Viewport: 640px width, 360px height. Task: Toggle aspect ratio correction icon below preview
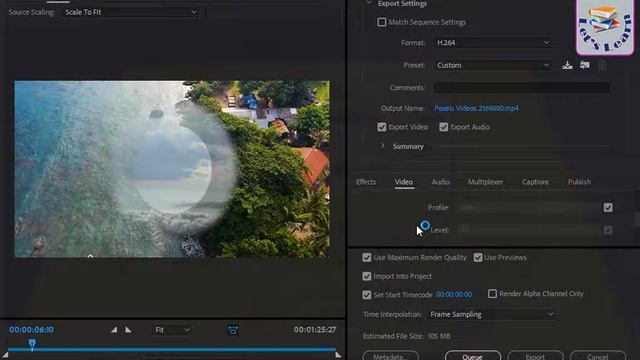[x=233, y=330]
